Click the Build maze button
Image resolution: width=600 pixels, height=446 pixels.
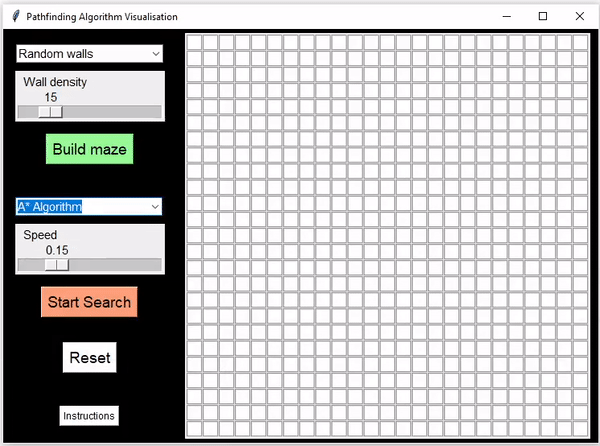pyautogui.click(x=90, y=149)
